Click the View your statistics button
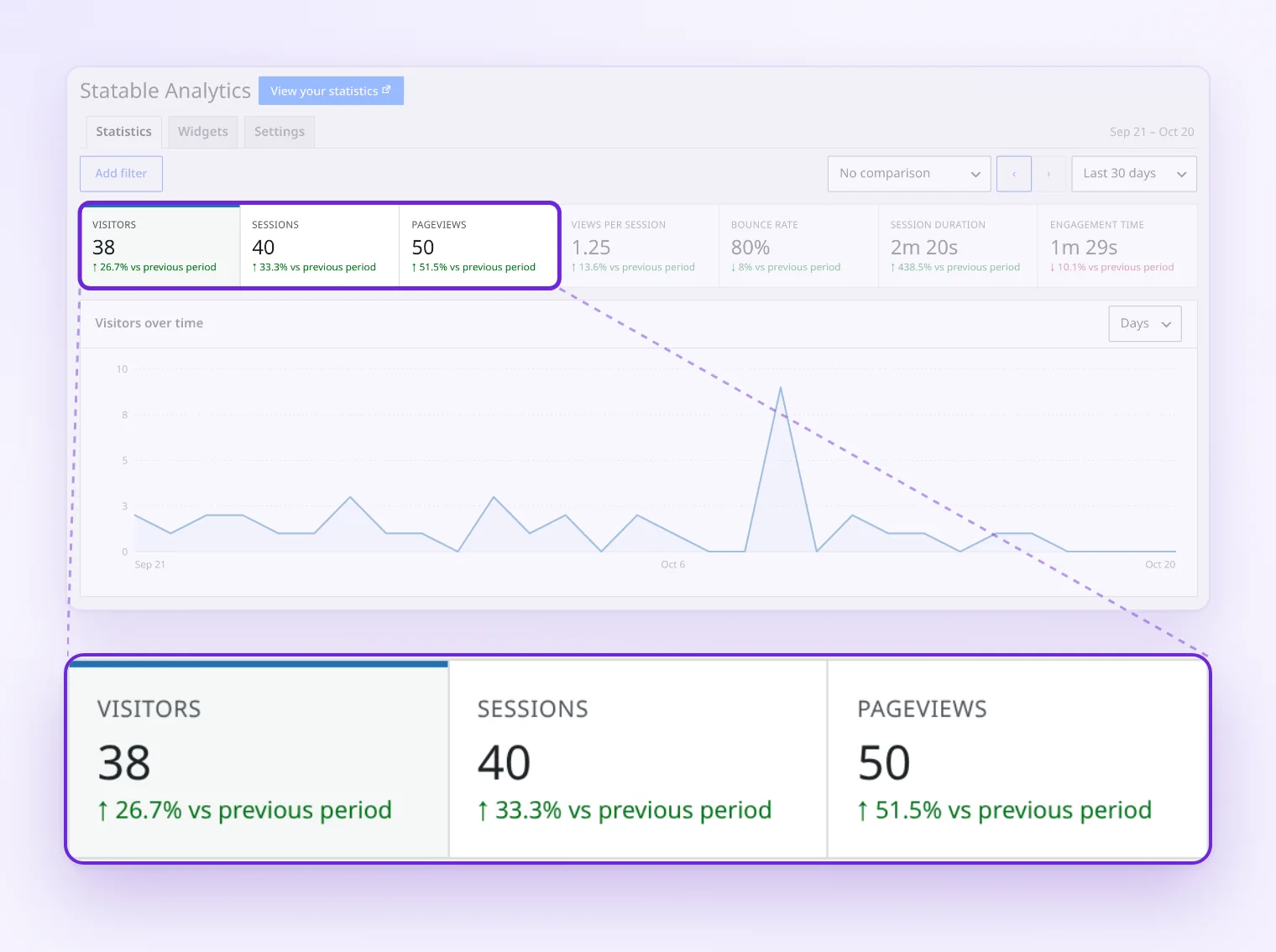 click(x=331, y=91)
